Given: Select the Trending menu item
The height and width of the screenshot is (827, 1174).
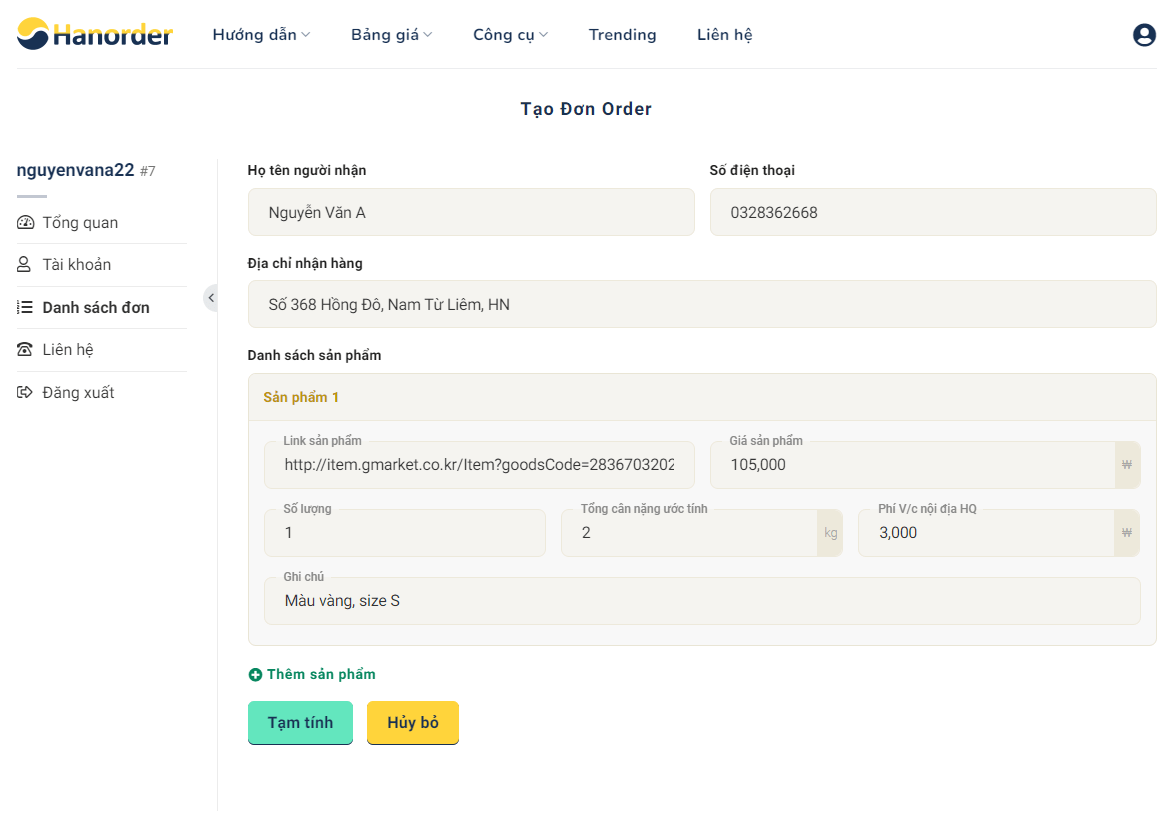Looking at the screenshot, I should click(x=622, y=34).
